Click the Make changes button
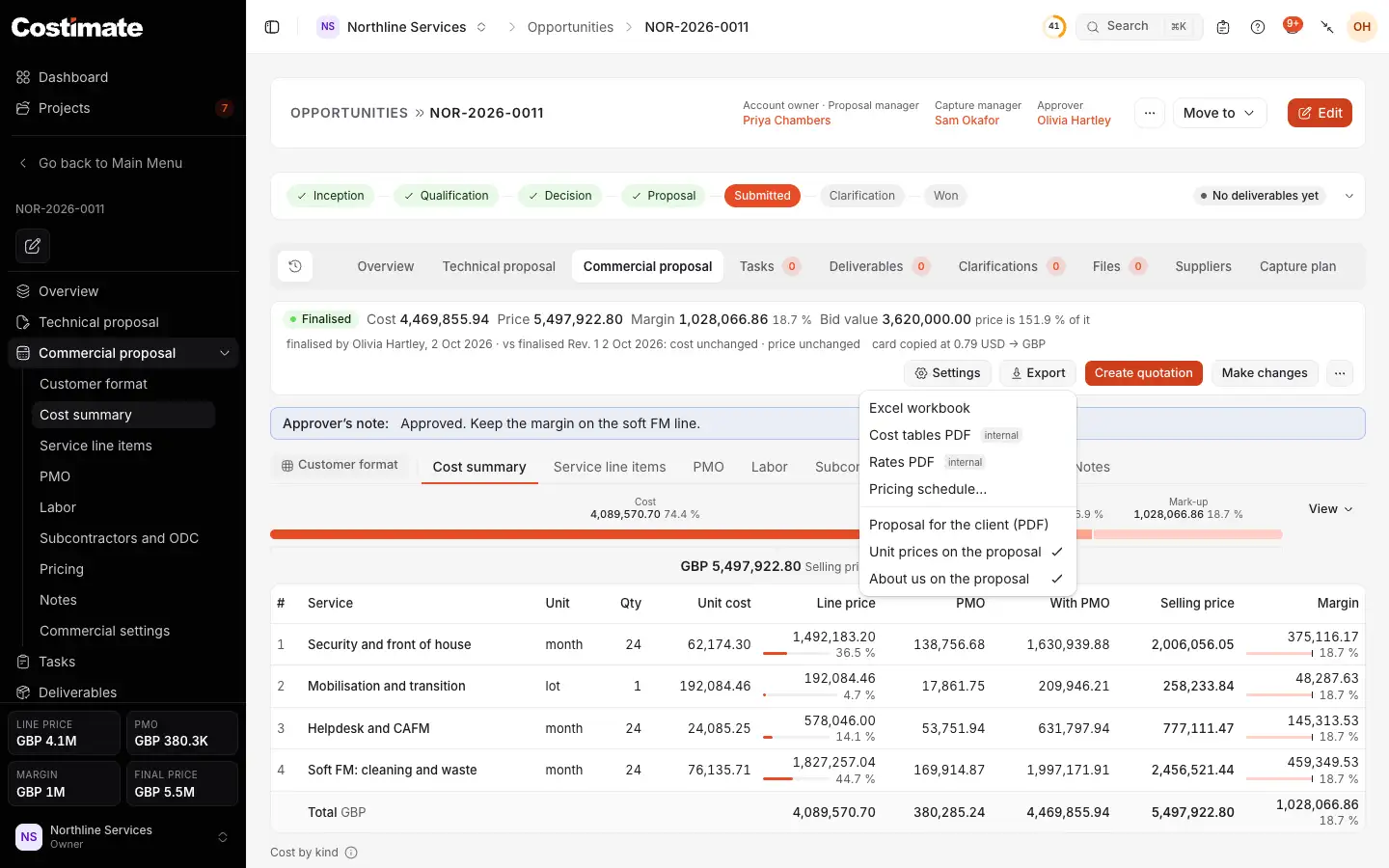This screenshot has width=1389, height=868. point(1265,373)
